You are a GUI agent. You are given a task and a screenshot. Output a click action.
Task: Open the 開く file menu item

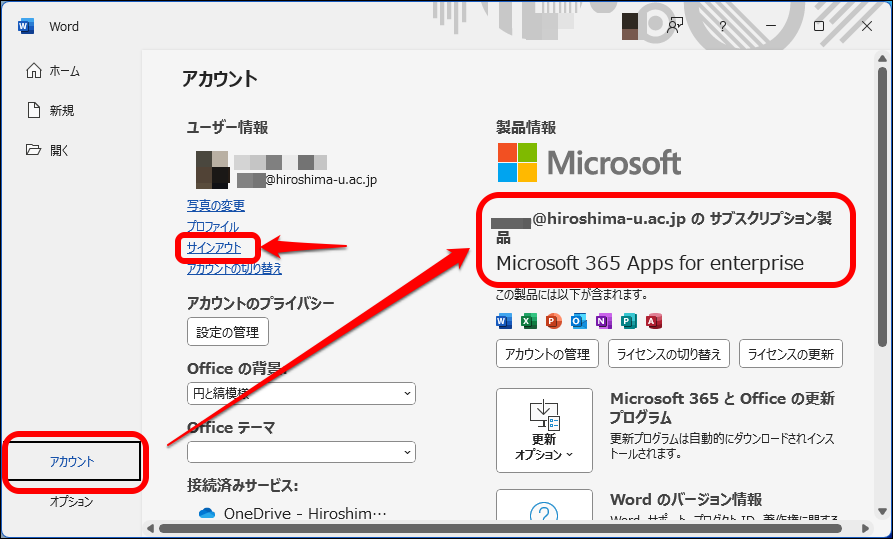point(48,150)
